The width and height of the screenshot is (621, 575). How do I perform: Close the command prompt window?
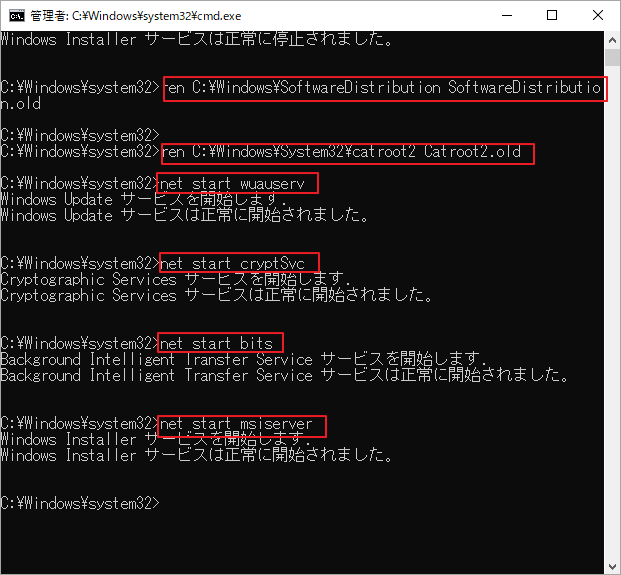pos(598,15)
